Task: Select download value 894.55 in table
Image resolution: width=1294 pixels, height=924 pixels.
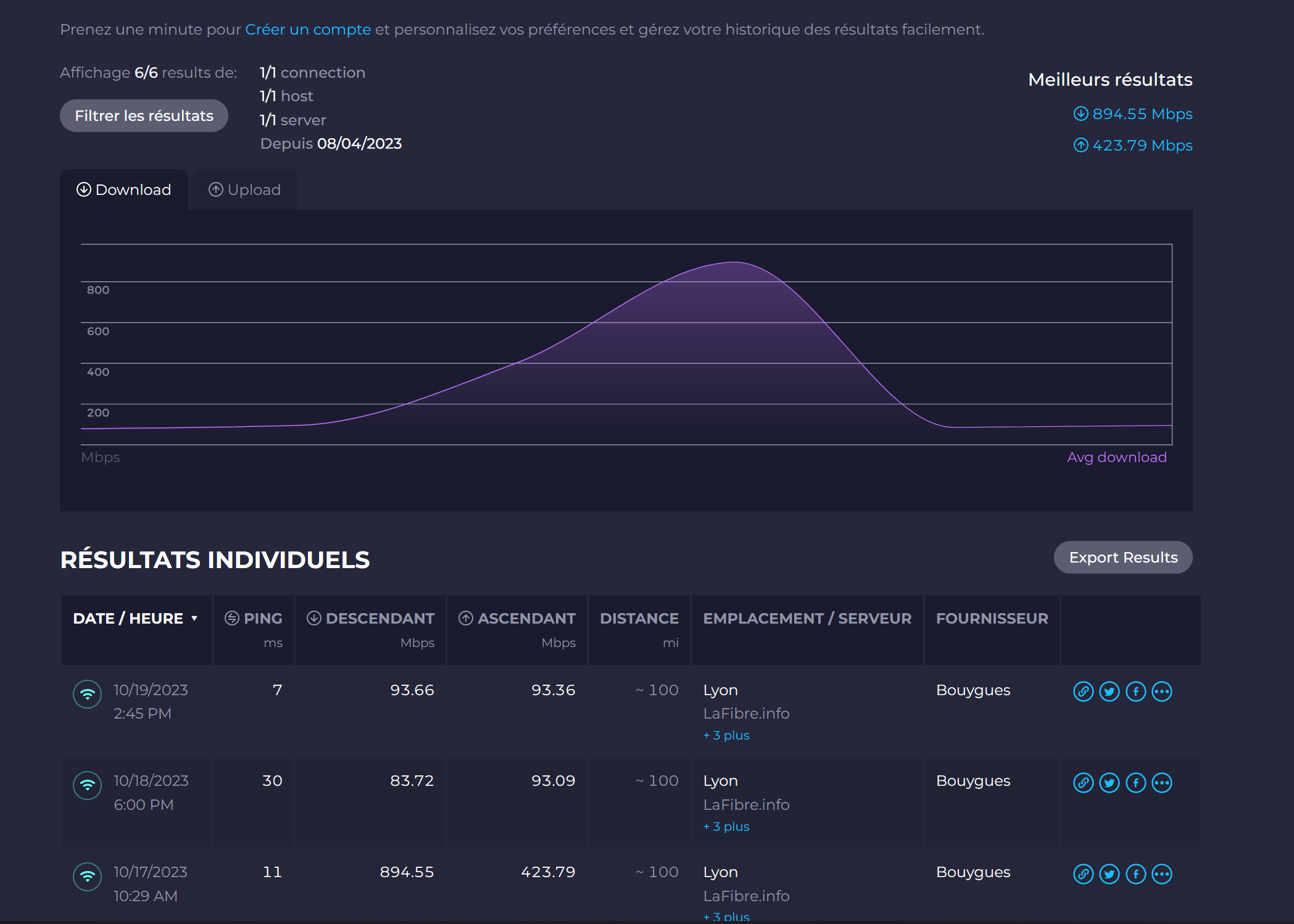Action: 407,872
